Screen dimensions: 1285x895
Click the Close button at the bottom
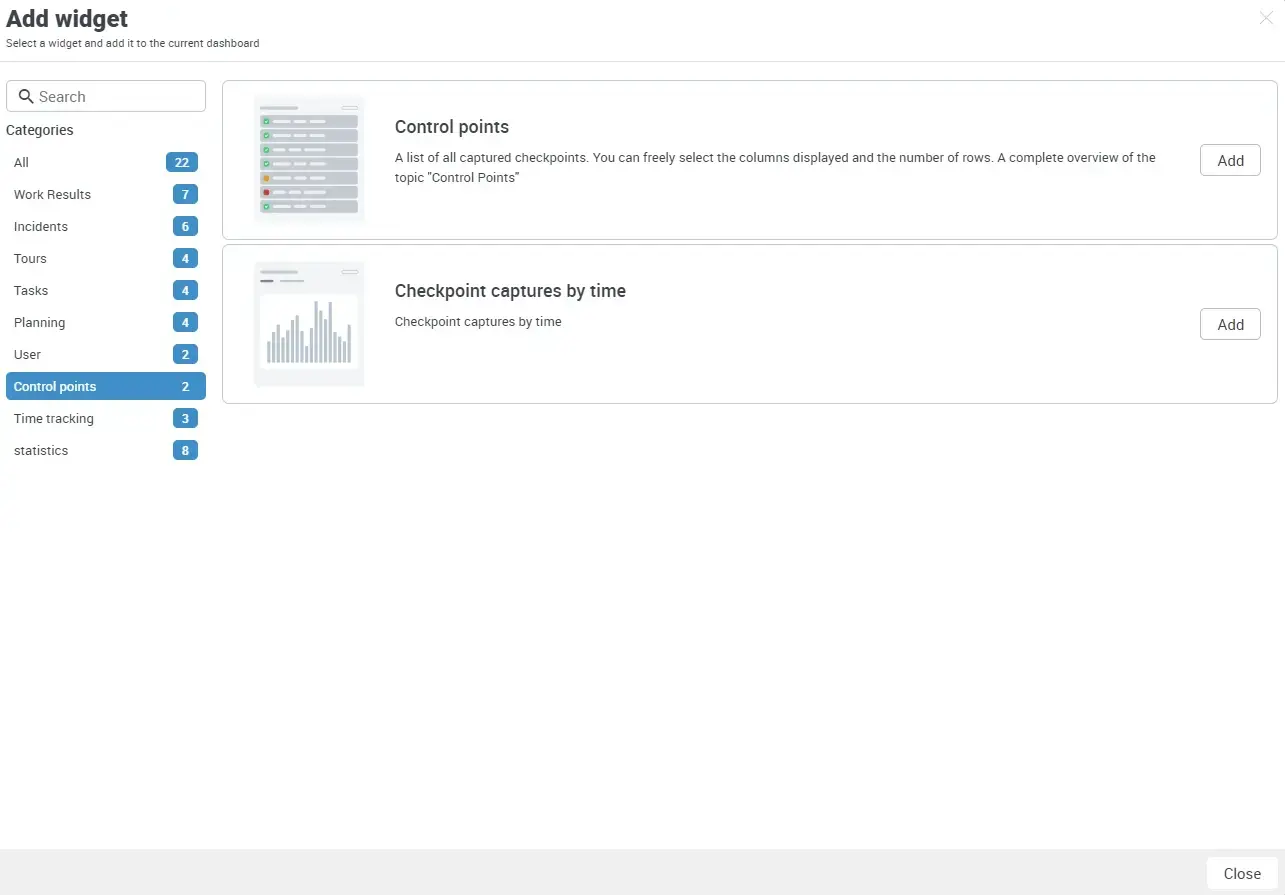click(x=1242, y=873)
